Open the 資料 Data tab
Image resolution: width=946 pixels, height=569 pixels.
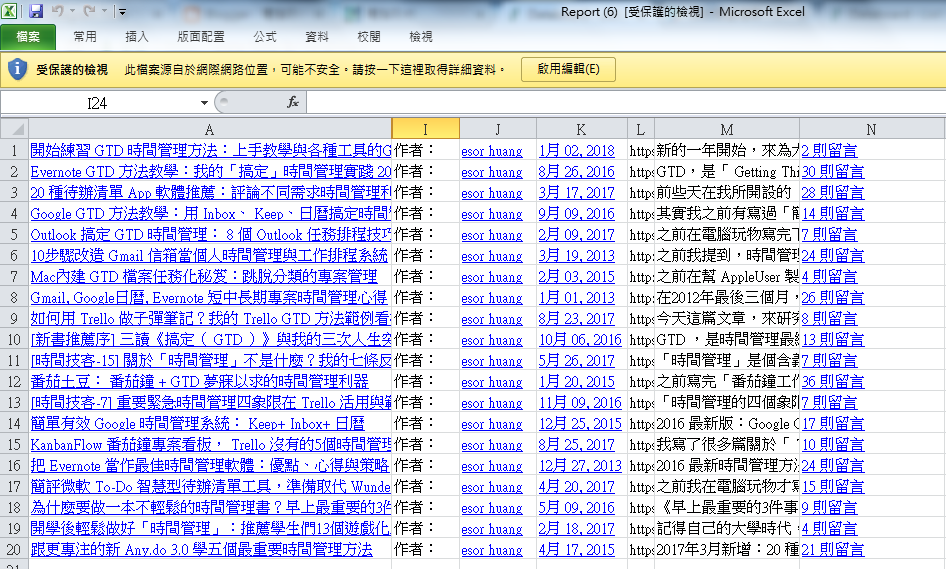pos(316,37)
